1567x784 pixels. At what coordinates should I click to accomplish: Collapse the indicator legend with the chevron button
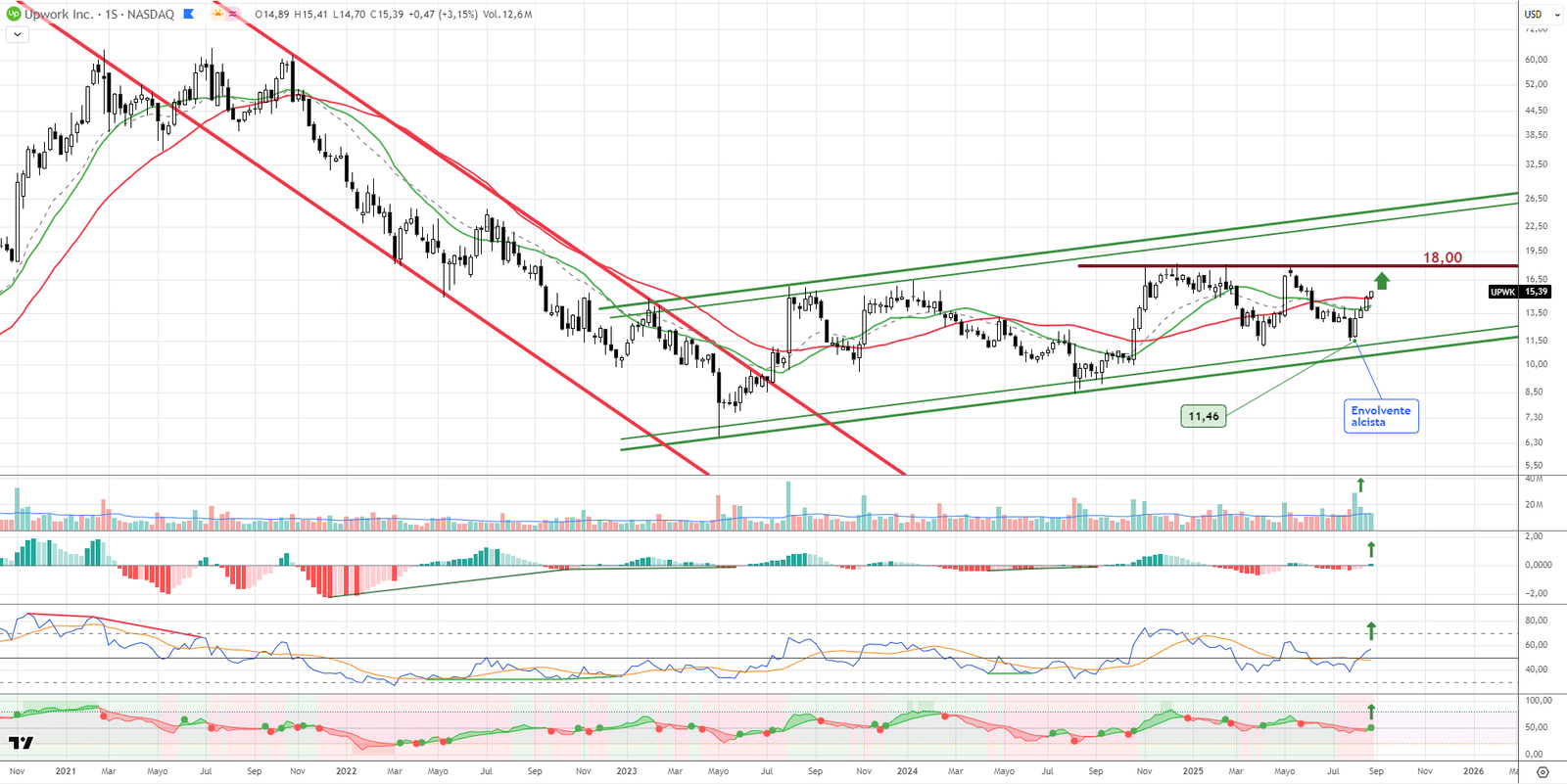[17, 34]
